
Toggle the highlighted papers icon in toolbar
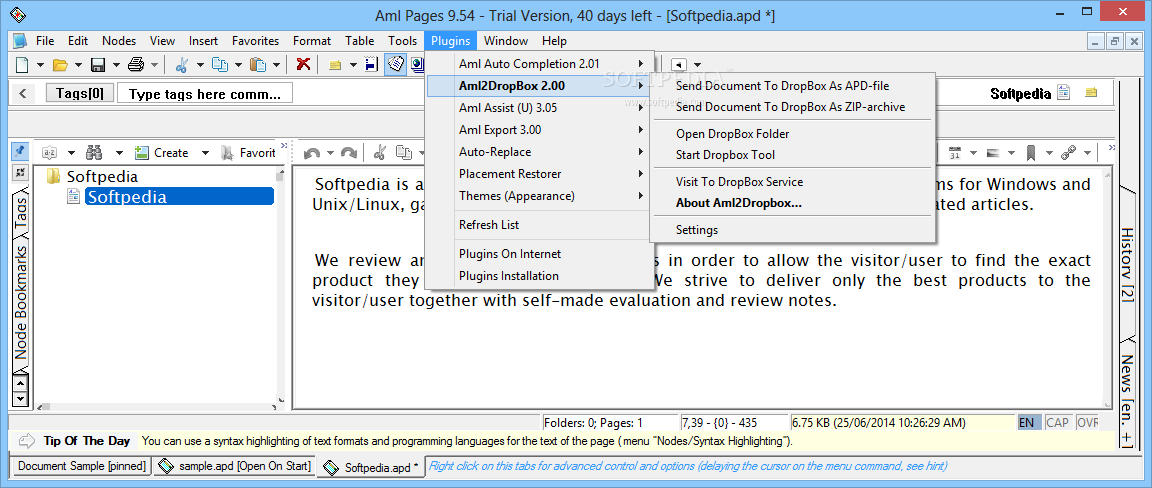[395, 65]
